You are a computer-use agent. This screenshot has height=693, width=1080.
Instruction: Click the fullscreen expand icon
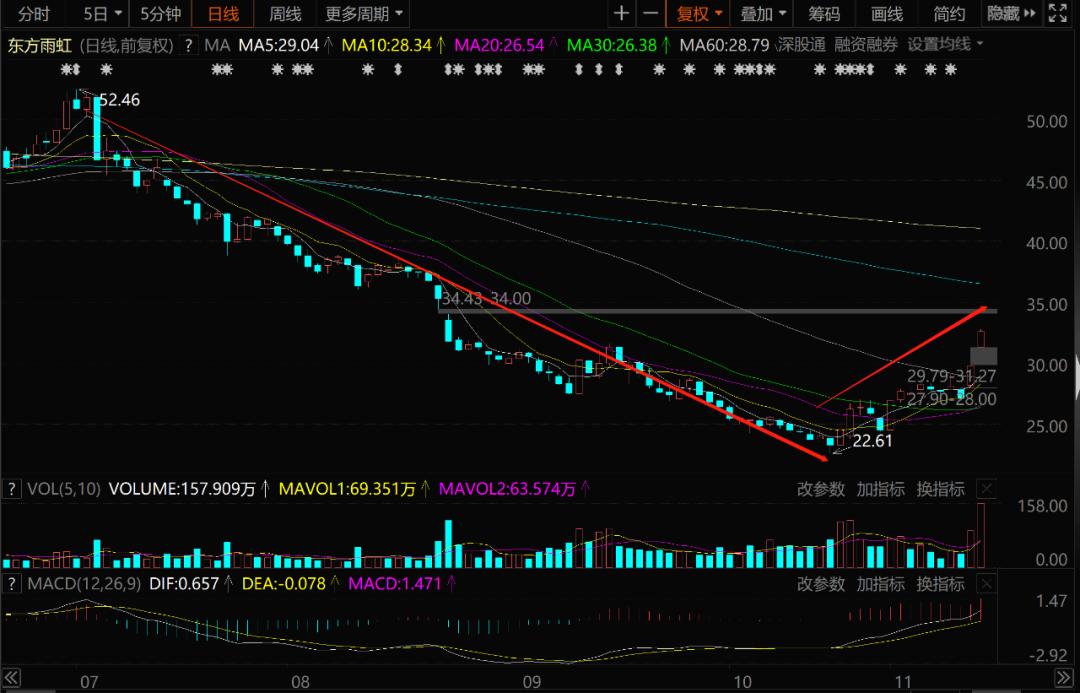tap(1057, 13)
